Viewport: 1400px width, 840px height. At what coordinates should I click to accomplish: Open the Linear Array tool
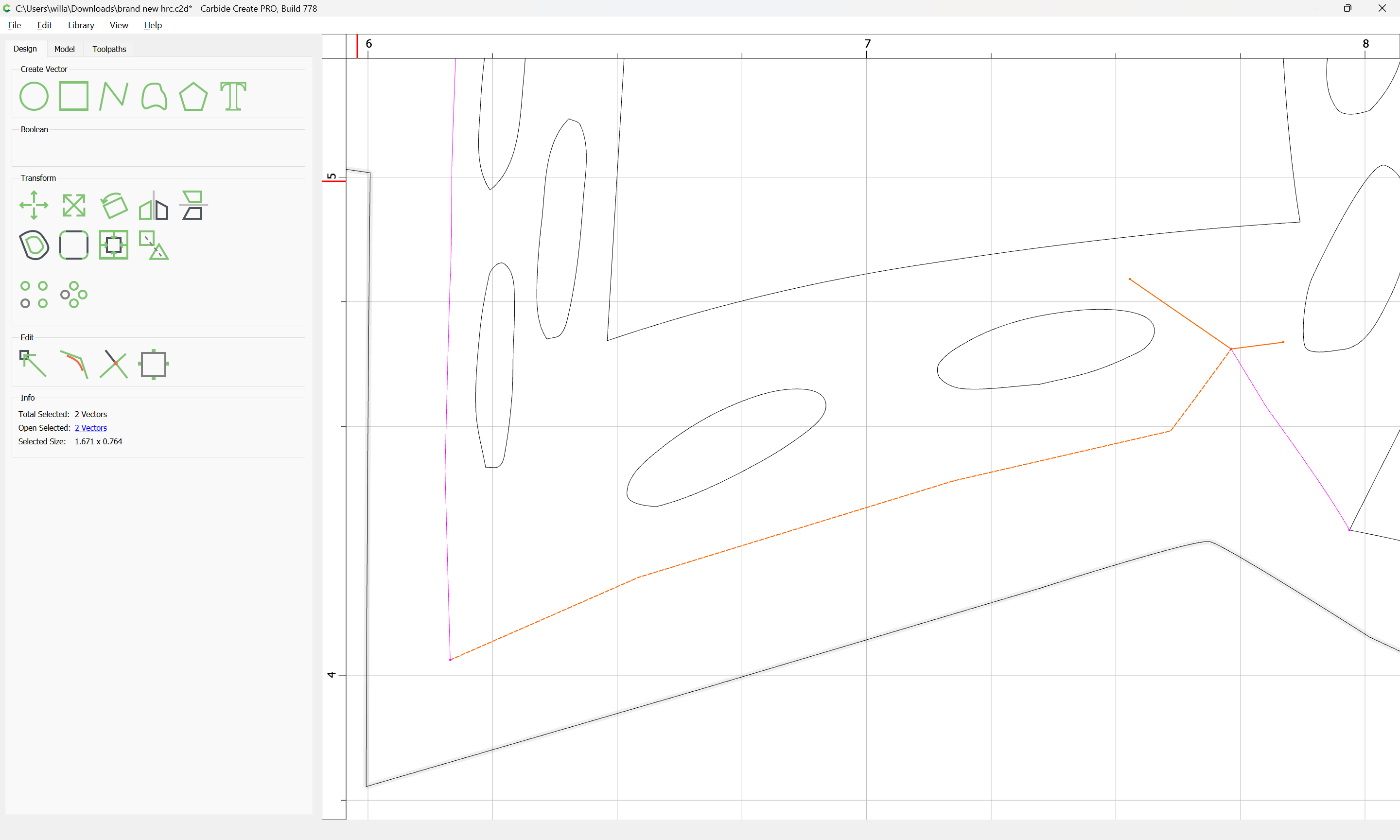click(34, 294)
